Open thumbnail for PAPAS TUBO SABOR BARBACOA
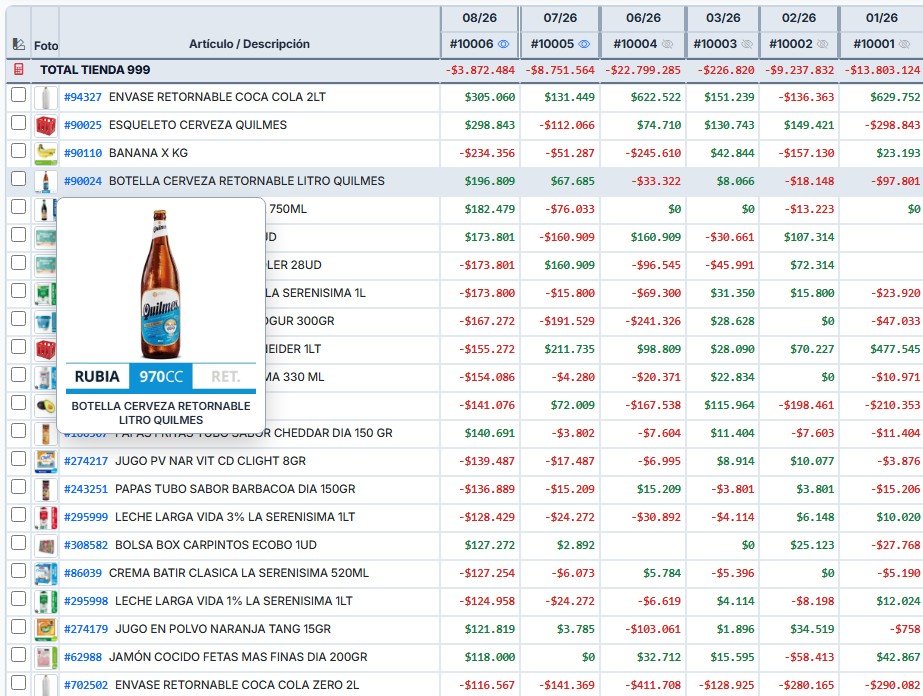Screen dimensions: 923x696 click(x=45, y=489)
